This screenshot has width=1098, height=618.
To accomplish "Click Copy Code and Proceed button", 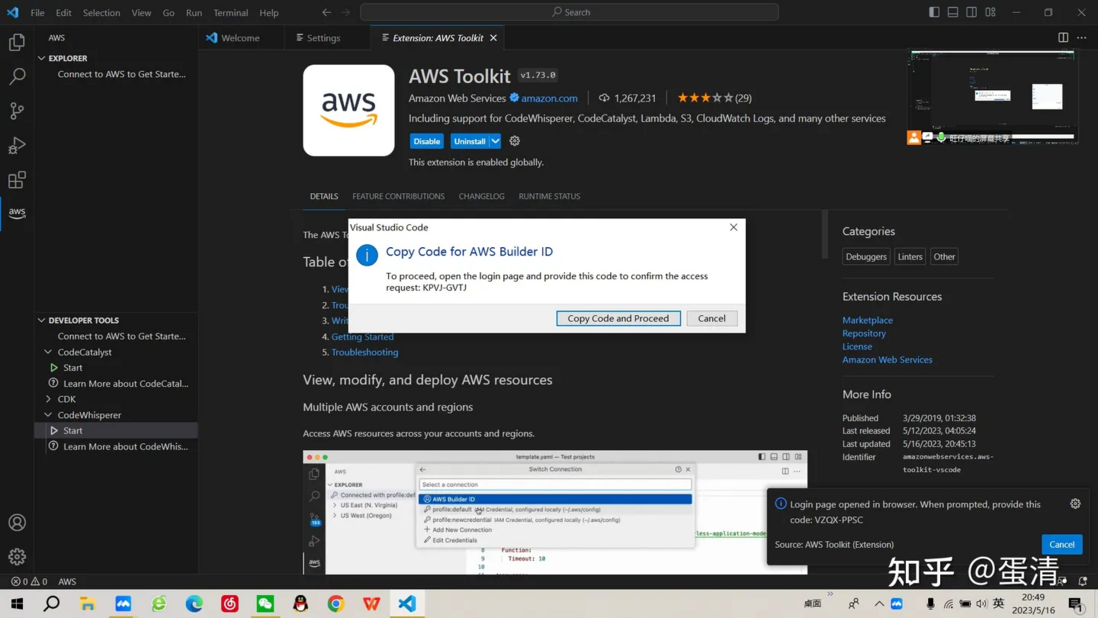I will coord(618,318).
